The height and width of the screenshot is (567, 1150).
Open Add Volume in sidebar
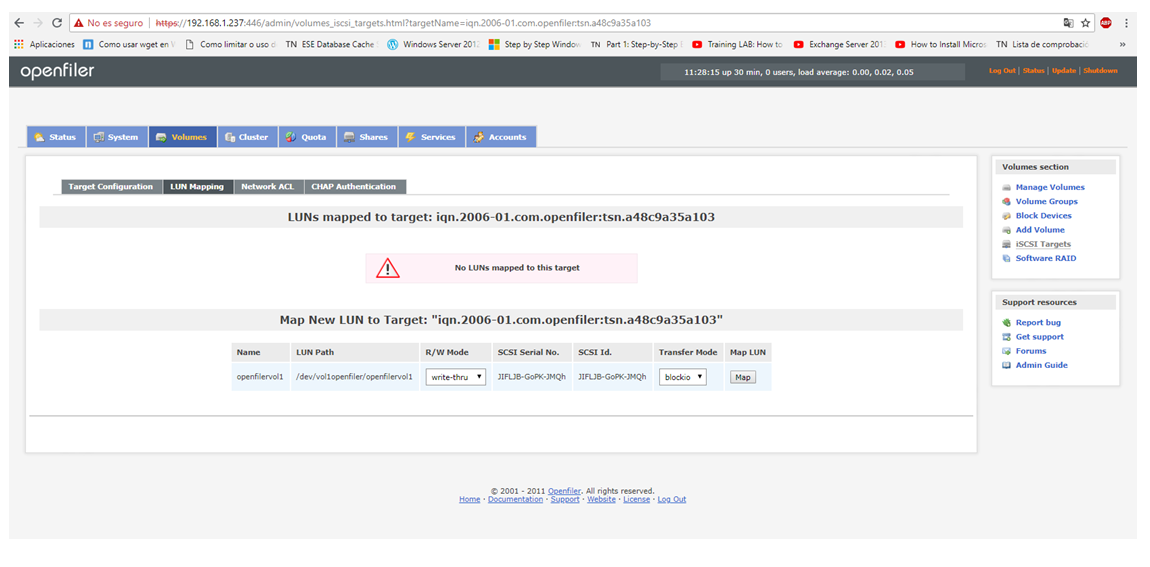(x=1040, y=230)
